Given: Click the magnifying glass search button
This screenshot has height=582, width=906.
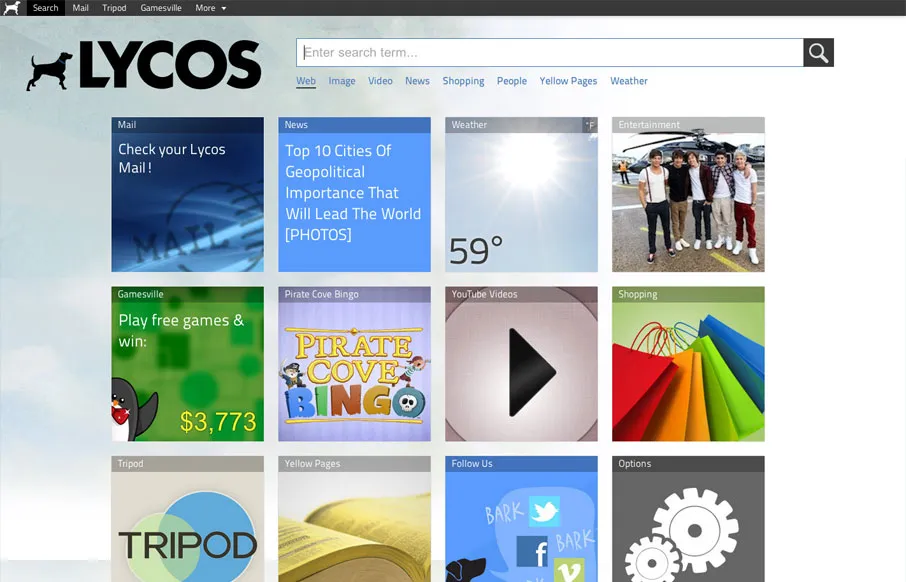Looking at the screenshot, I should coord(818,53).
